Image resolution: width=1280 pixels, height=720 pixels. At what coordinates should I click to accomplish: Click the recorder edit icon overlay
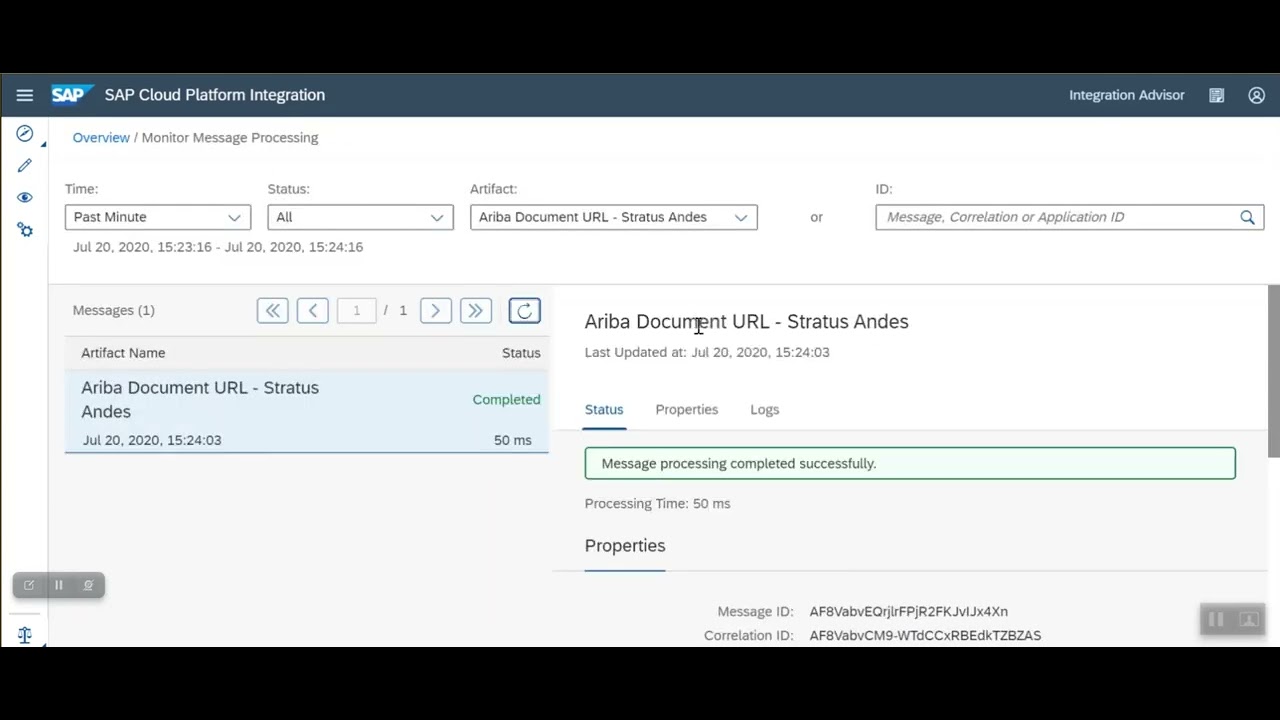tap(29, 585)
